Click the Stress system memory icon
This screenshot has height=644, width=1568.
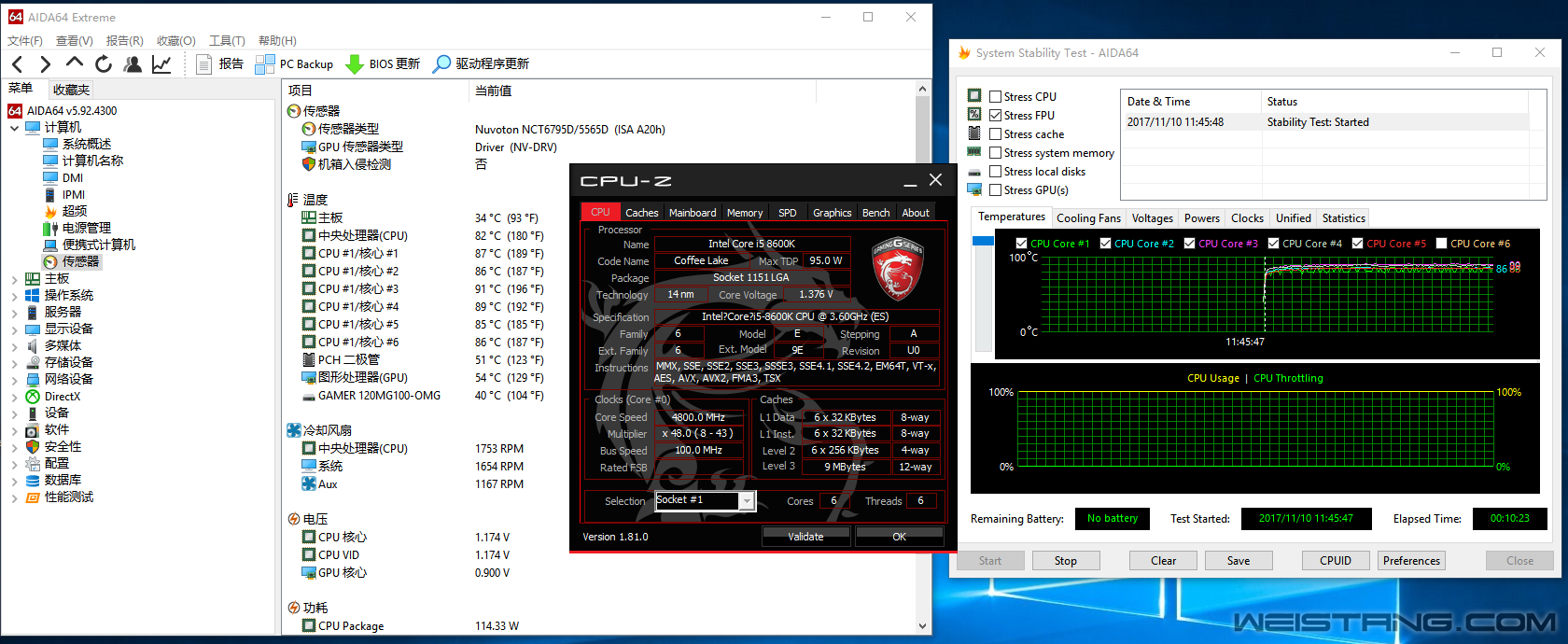click(x=974, y=151)
